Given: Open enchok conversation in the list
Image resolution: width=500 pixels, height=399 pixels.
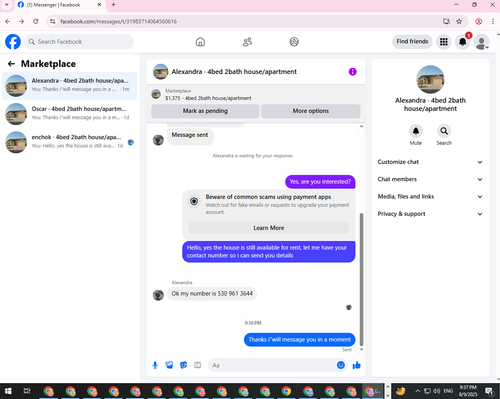Looking at the screenshot, I should coord(70,142).
